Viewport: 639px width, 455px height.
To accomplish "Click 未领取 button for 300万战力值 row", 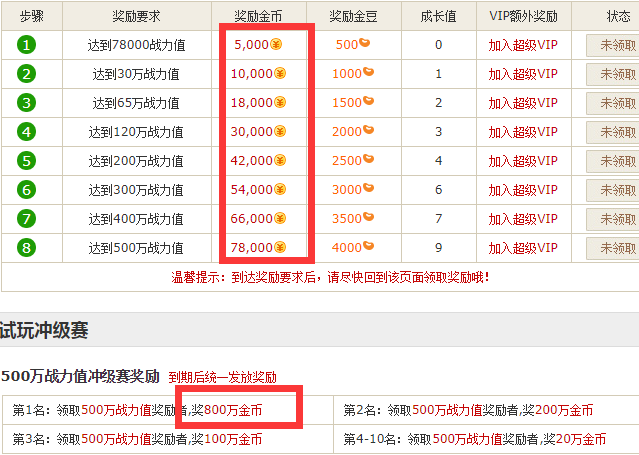I will (x=613, y=190).
